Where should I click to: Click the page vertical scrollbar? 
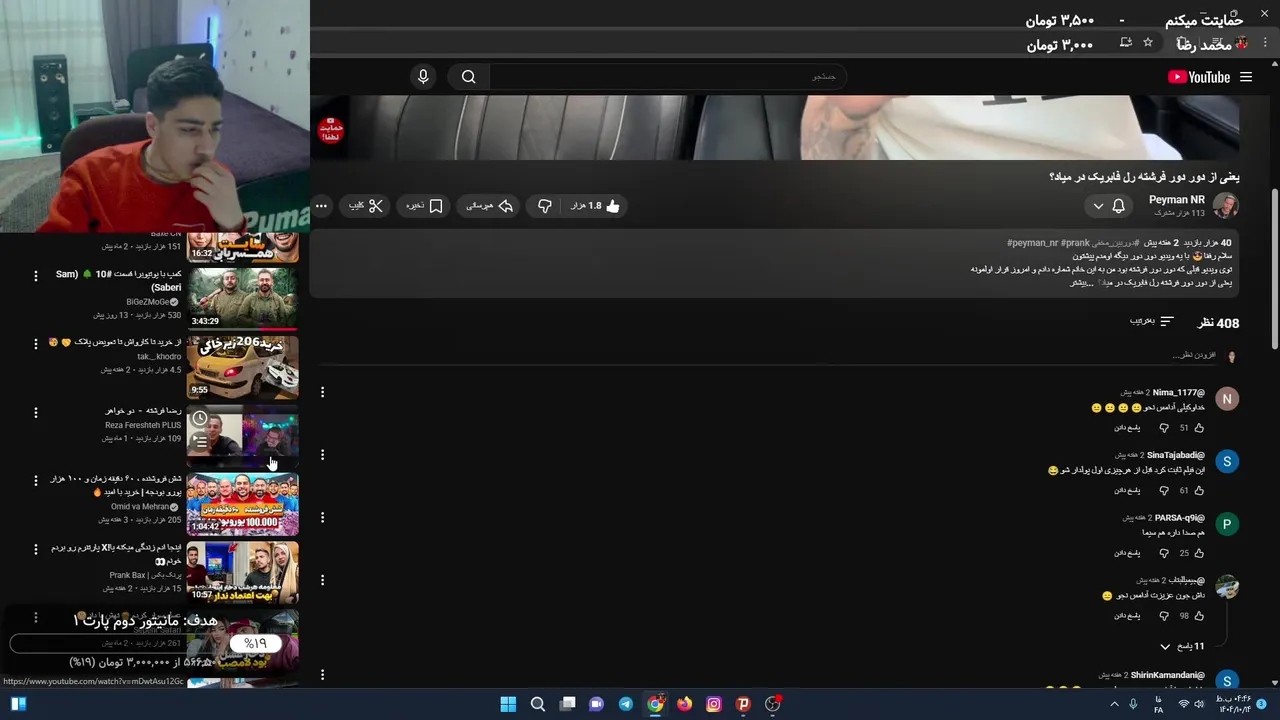point(1274,270)
